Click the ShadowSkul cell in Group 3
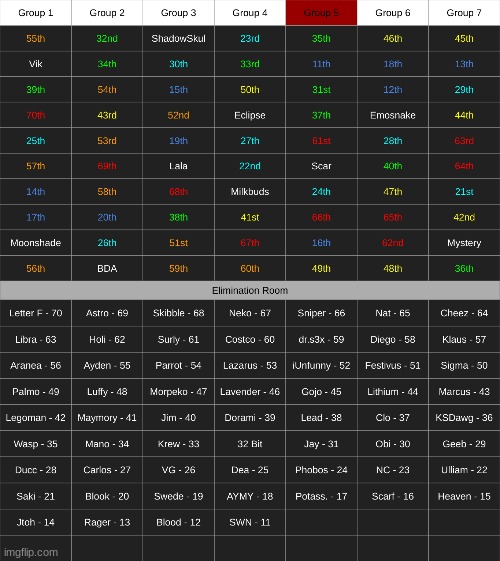 tap(178, 38)
